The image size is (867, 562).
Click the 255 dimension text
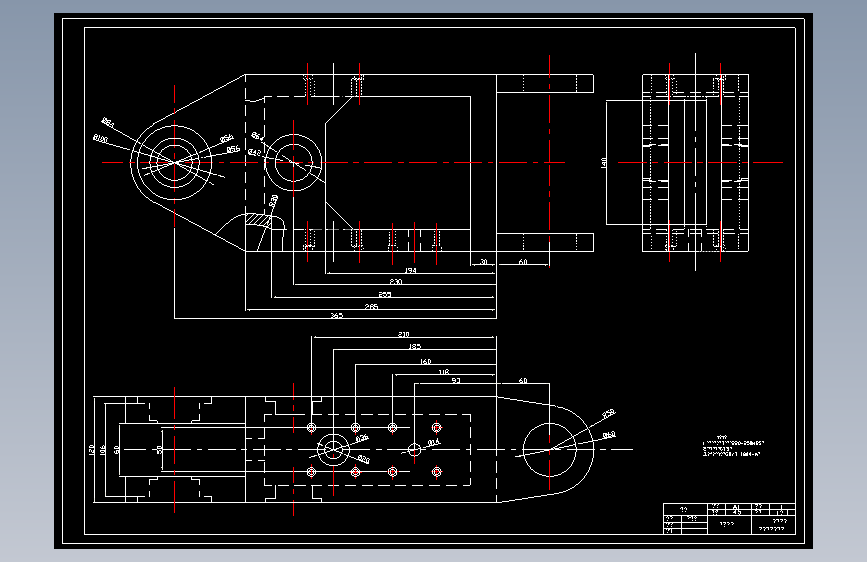tap(385, 294)
